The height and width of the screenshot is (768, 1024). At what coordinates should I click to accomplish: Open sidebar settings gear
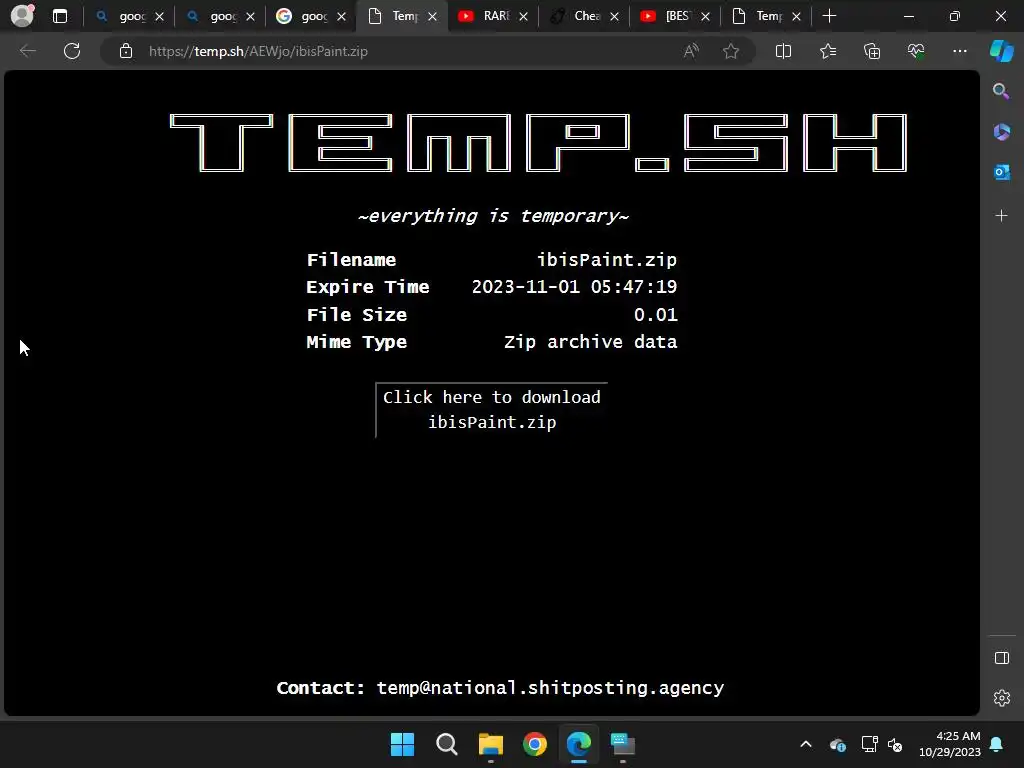(x=1001, y=698)
